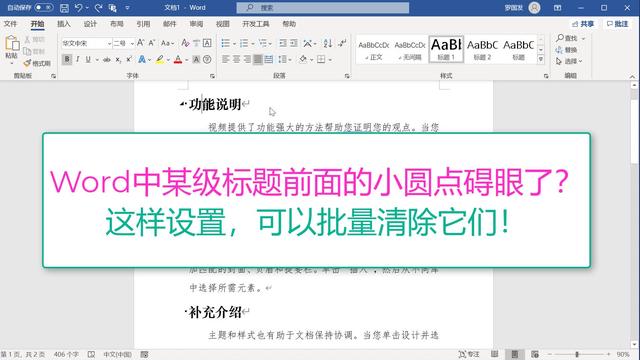Screen dimensions: 640x360
Task: Toggle italic formatting
Action: click(x=78, y=60)
